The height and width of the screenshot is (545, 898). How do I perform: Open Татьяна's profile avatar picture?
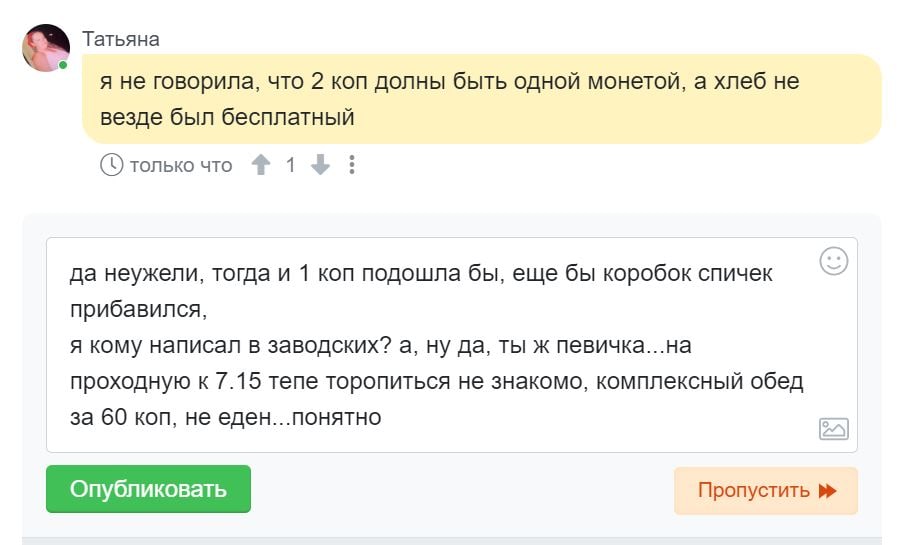coord(46,48)
